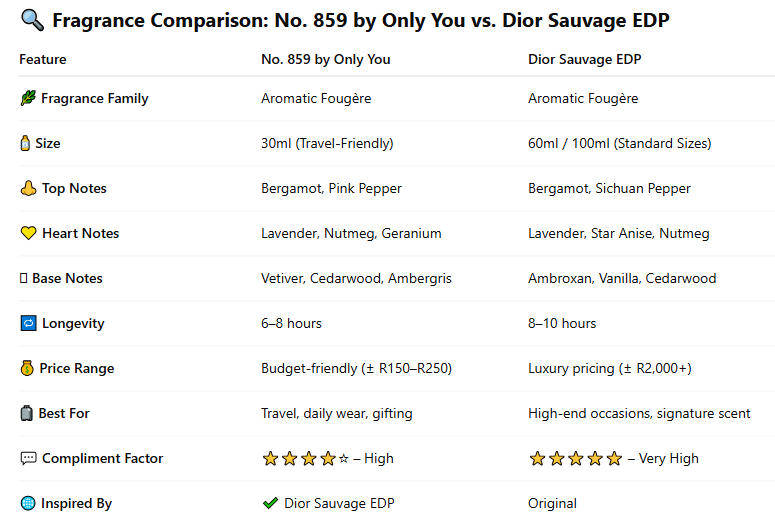
Task: Click the Feature column header
Action: click(x=43, y=59)
